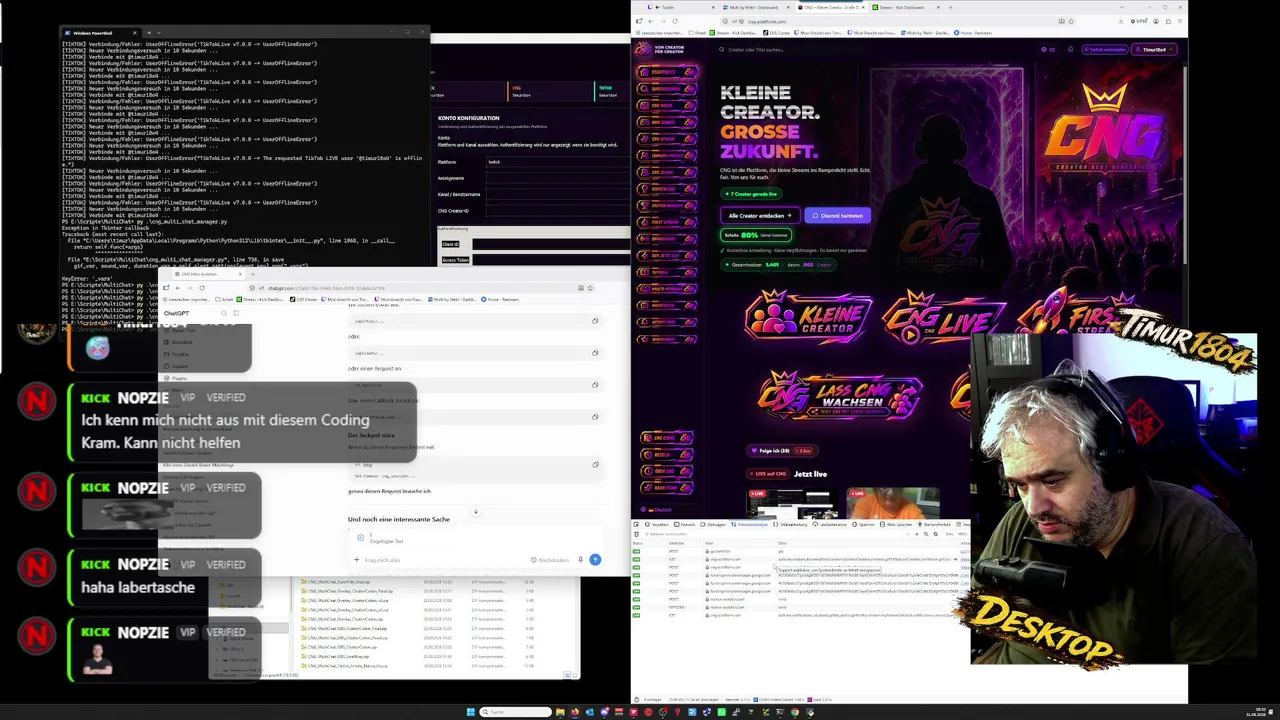Click the Discord beitreten button
Image resolution: width=1280 pixels, height=720 pixels.
838,215
